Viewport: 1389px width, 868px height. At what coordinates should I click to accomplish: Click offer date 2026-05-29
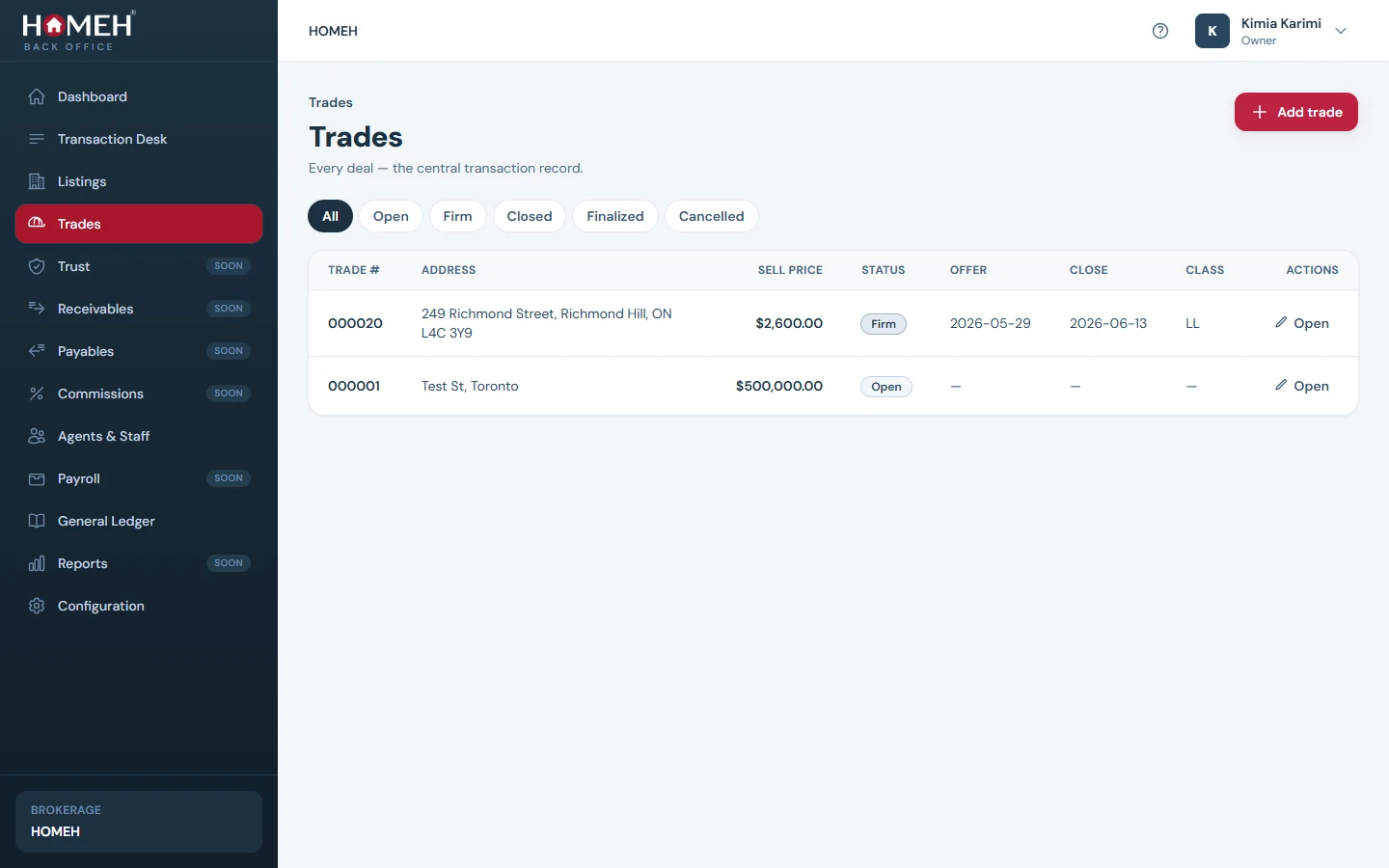[x=991, y=323]
